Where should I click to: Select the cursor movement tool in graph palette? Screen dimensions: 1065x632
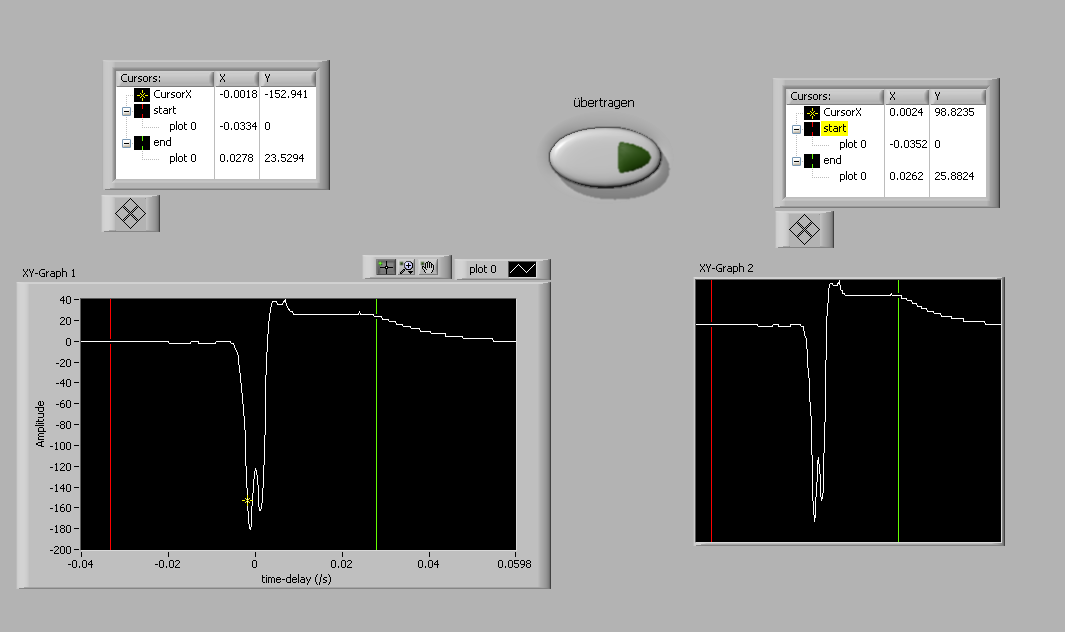386,268
